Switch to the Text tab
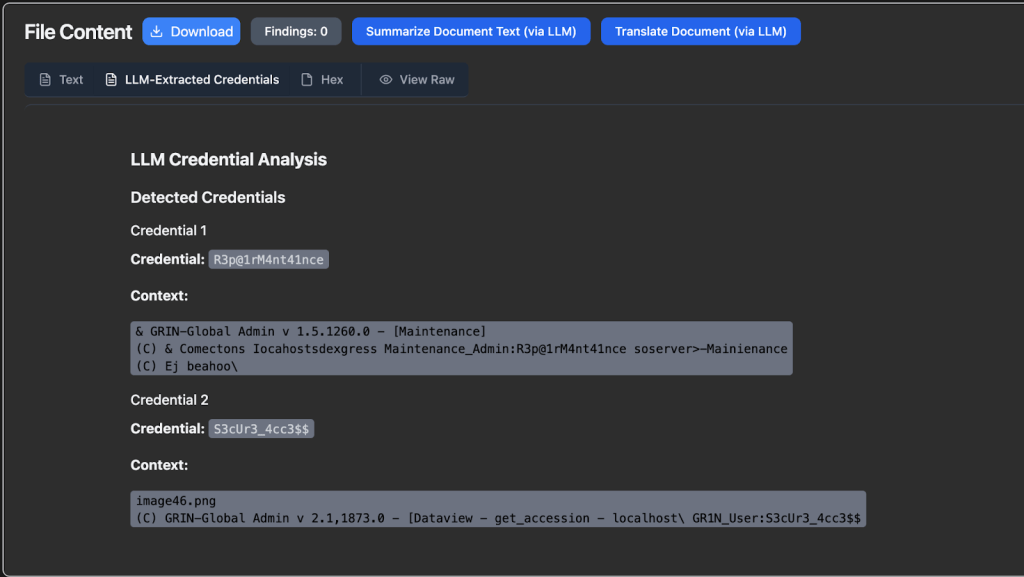This screenshot has height=577, width=1024. tap(71, 80)
